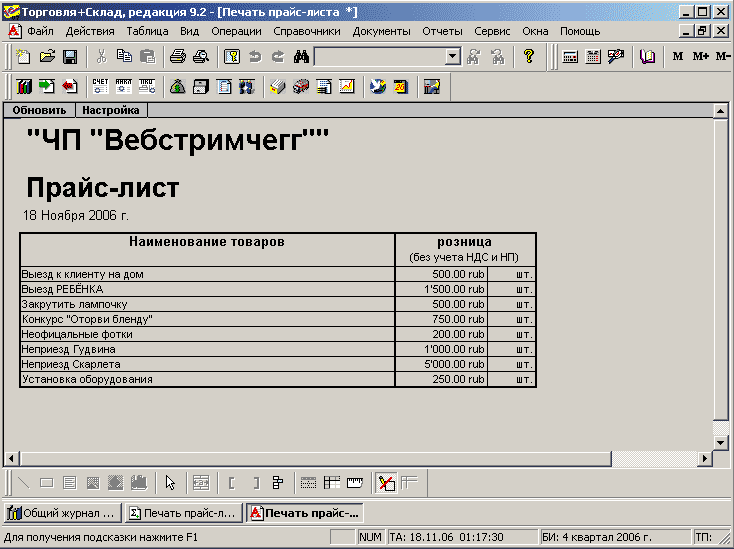The height and width of the screenshot is (549, 734).
Task: Click the horizontal scrollbar right arrow
Action: click(705, 458)
